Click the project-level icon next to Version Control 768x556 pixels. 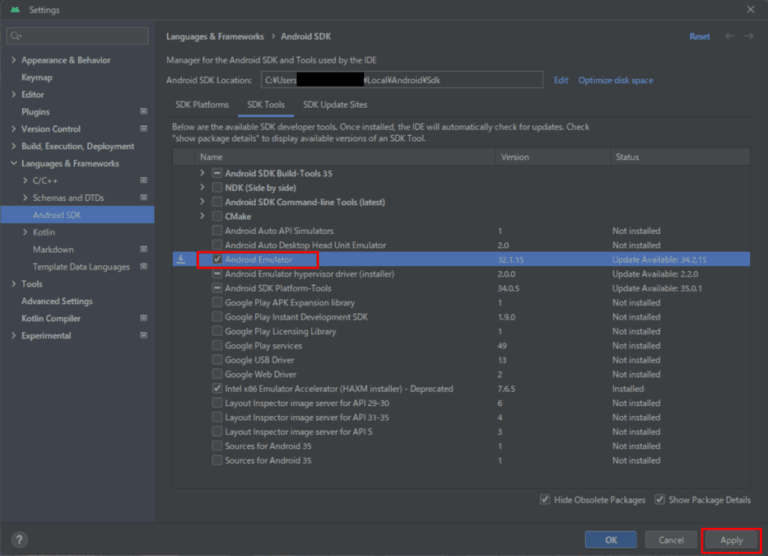(144, 129)
